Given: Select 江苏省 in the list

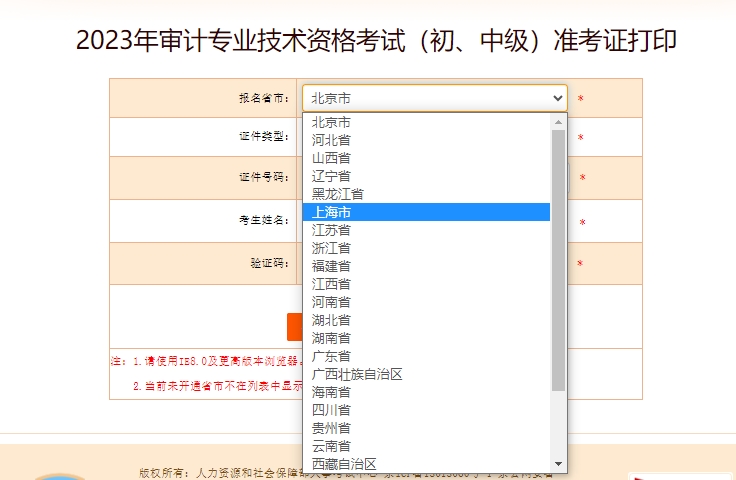Looking at the screenshot, I should coord(426,230).
